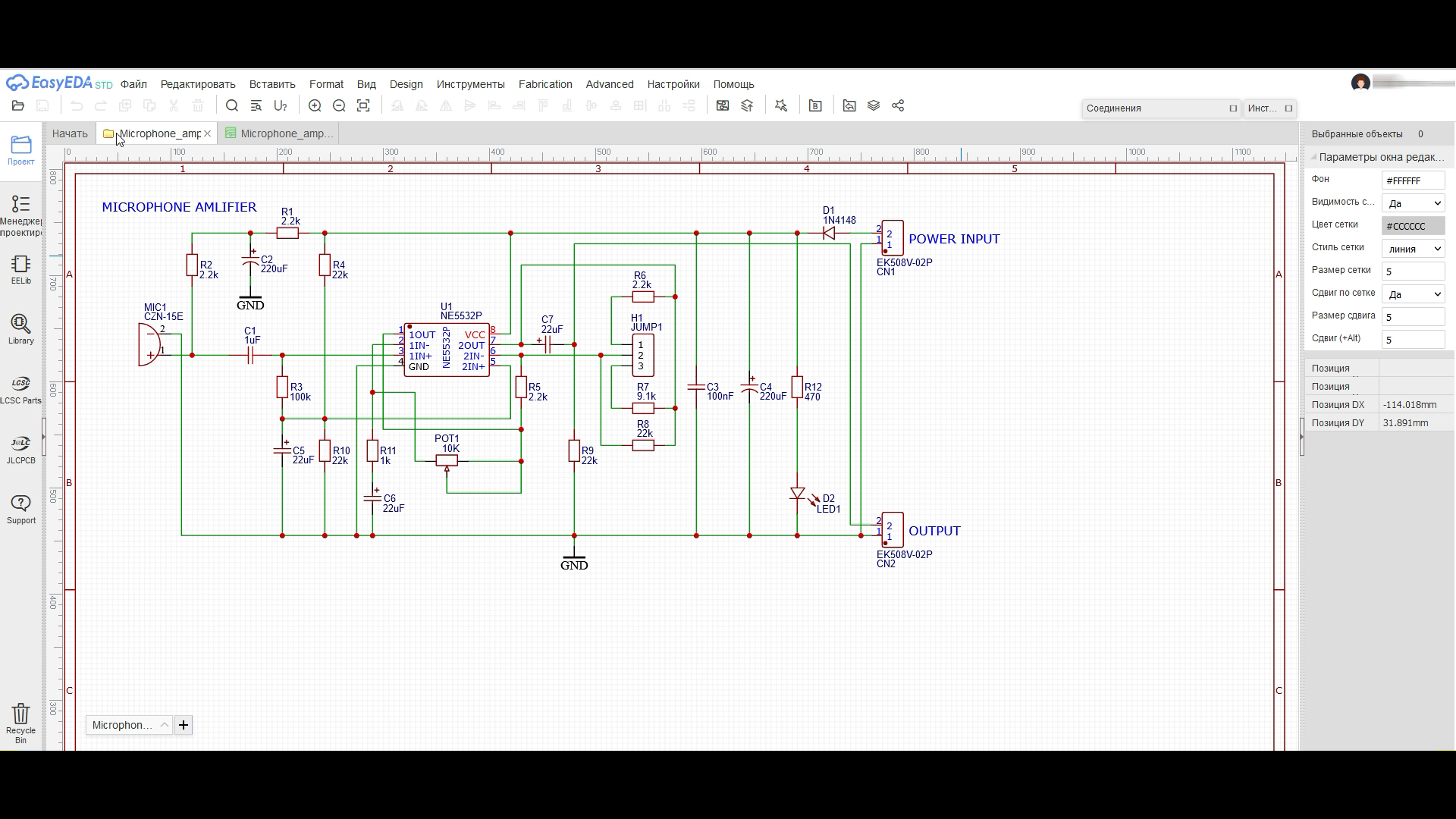Image resolution: width=1456 pixels, height=819 pixels.
Task: Open LCSC Parts in left sidebar
Action: coord(21,389)
